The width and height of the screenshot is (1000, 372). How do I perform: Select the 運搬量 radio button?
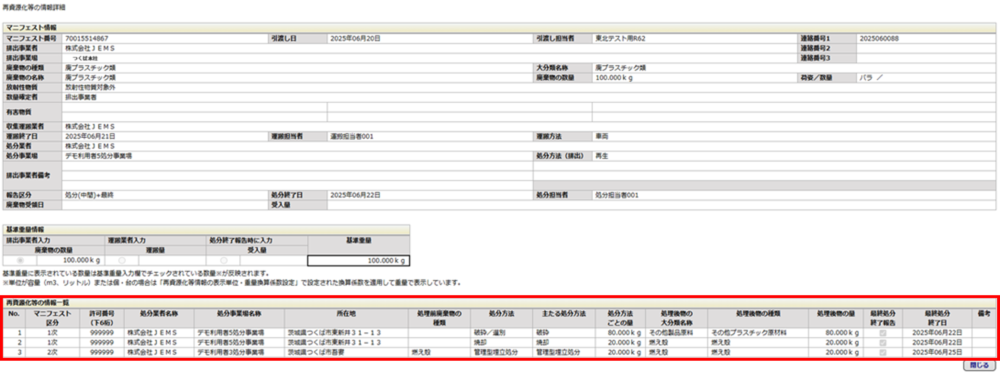point(122,261)
